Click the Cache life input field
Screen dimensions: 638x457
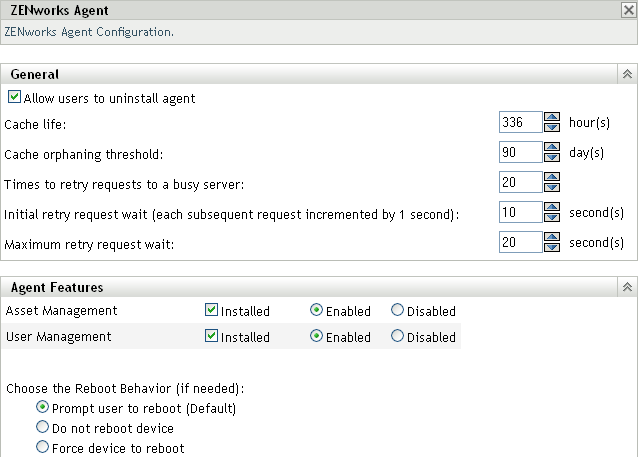tap(520, 122)
